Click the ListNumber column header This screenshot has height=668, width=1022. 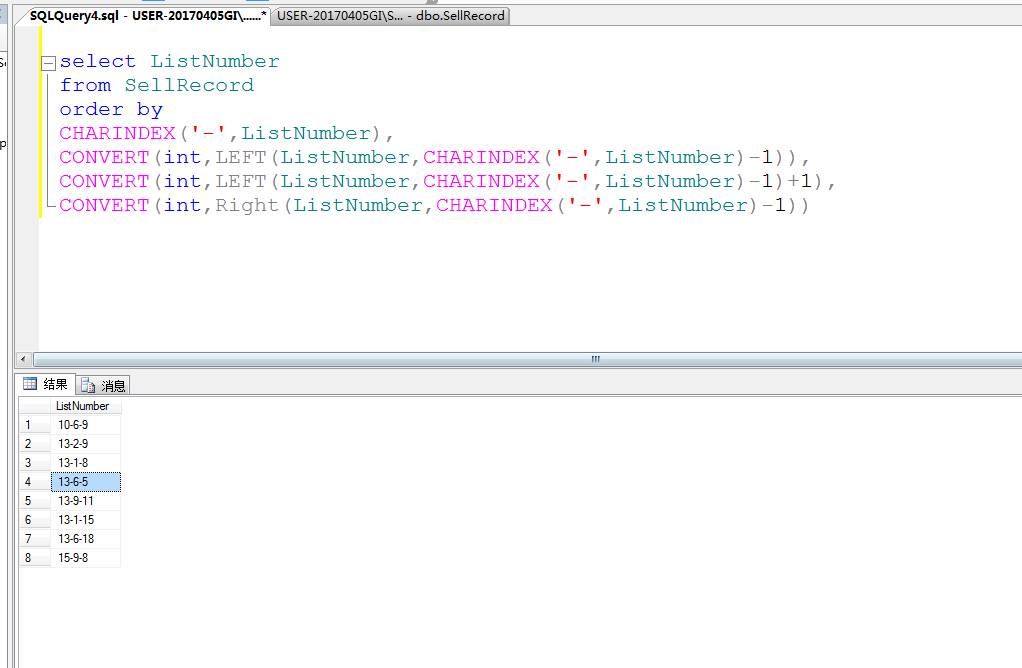pyautogui.click(x=85, y=406)
